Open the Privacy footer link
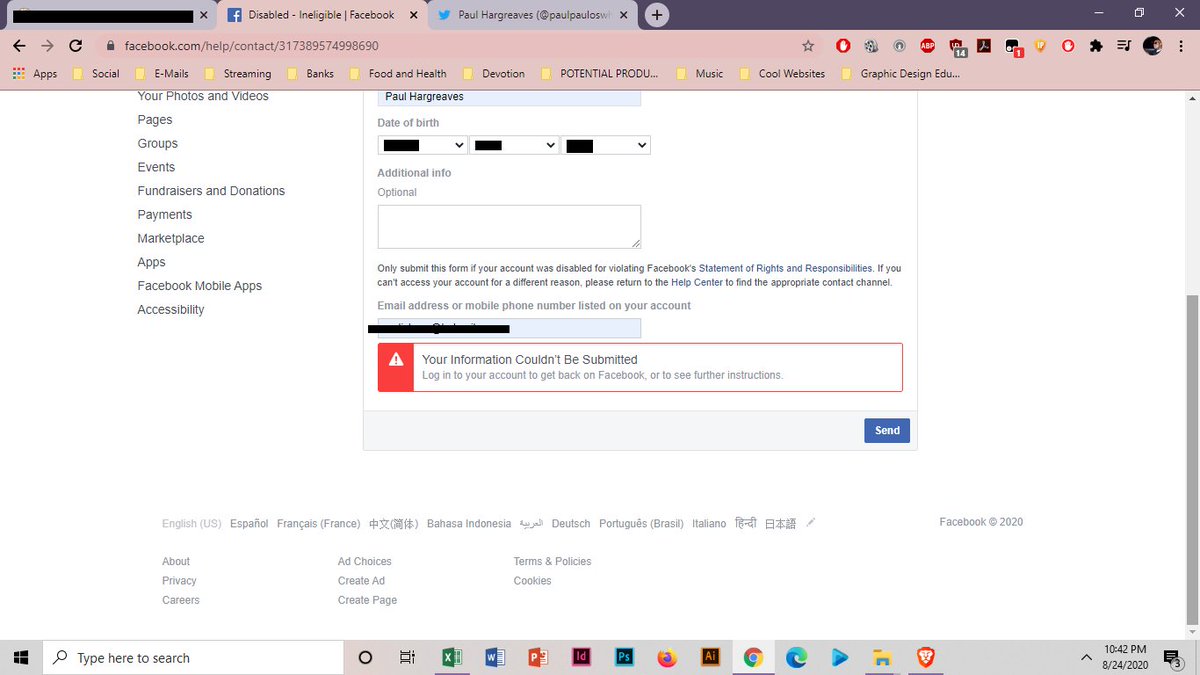Viewport: 1200px width, 675px height. (x=179, y=581)
